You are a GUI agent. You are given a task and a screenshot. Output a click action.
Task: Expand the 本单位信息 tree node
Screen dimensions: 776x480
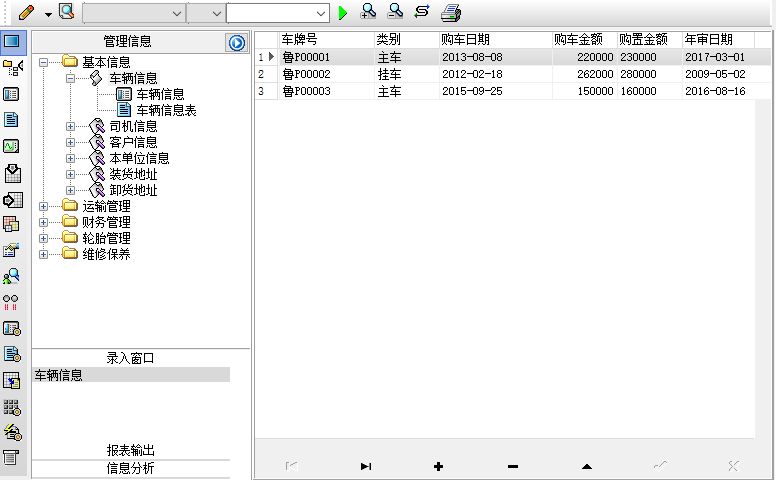(x=70, y=158)
